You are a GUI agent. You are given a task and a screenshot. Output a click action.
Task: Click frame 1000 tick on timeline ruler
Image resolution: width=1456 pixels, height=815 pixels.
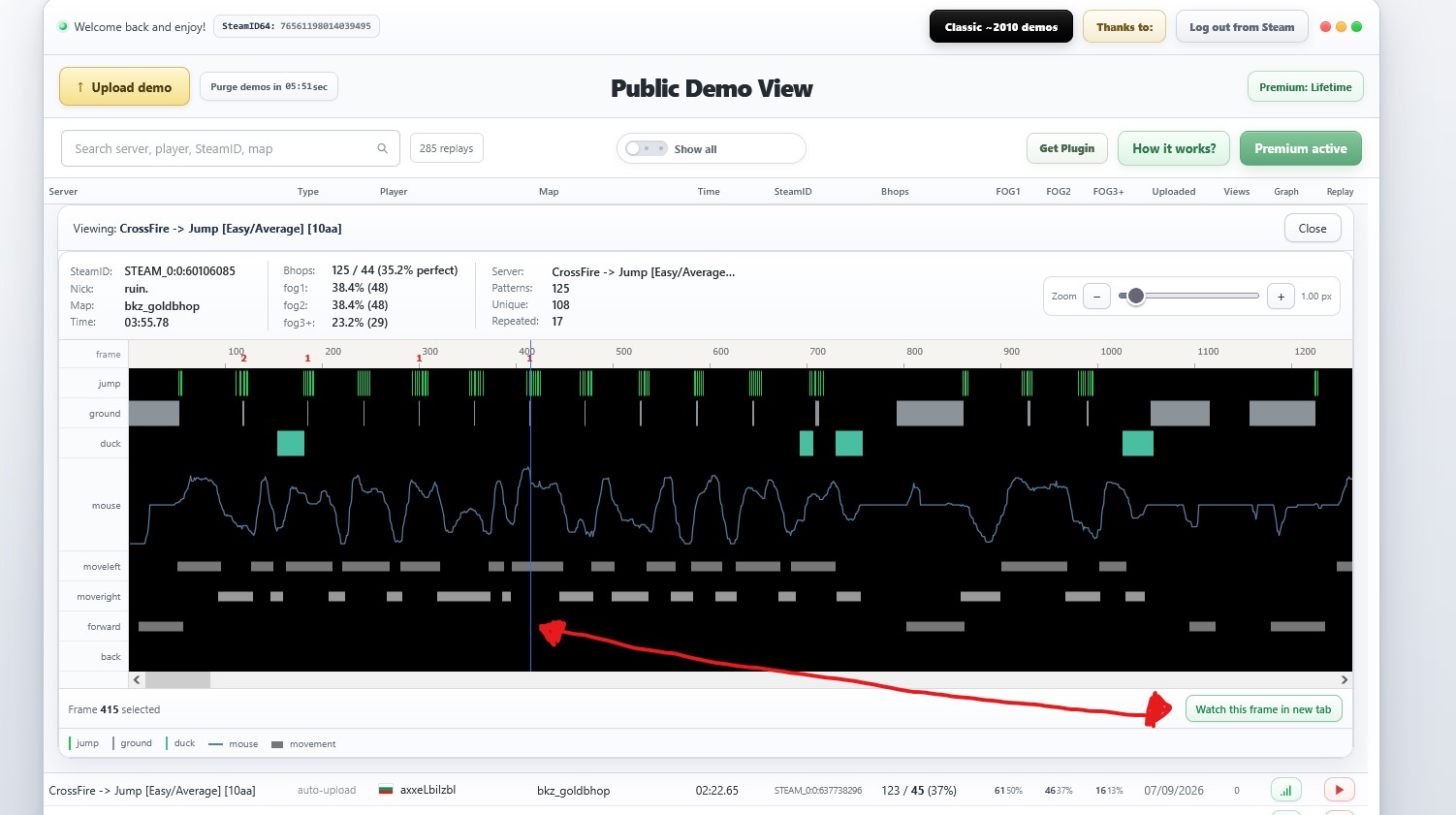coord(1111,352)
